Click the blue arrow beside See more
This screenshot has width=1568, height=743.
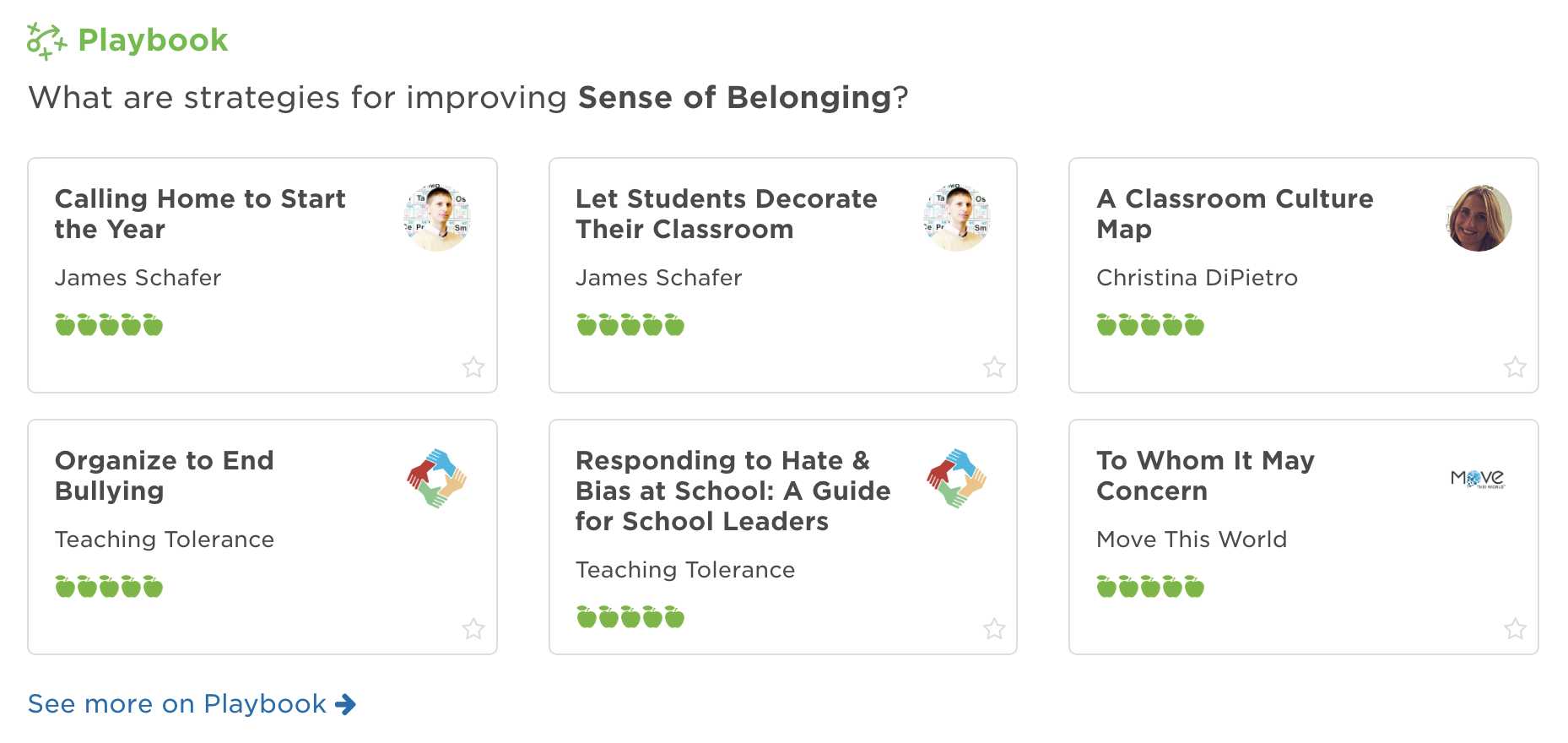pyautogui.click(x=346, y=704)
